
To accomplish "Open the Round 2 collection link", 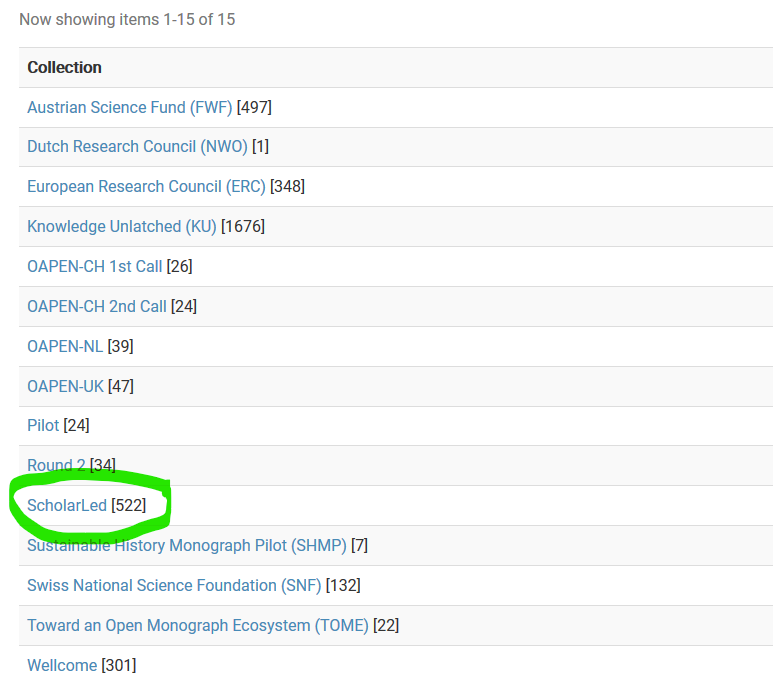I will pyautogui.click(x=56, y=465).
